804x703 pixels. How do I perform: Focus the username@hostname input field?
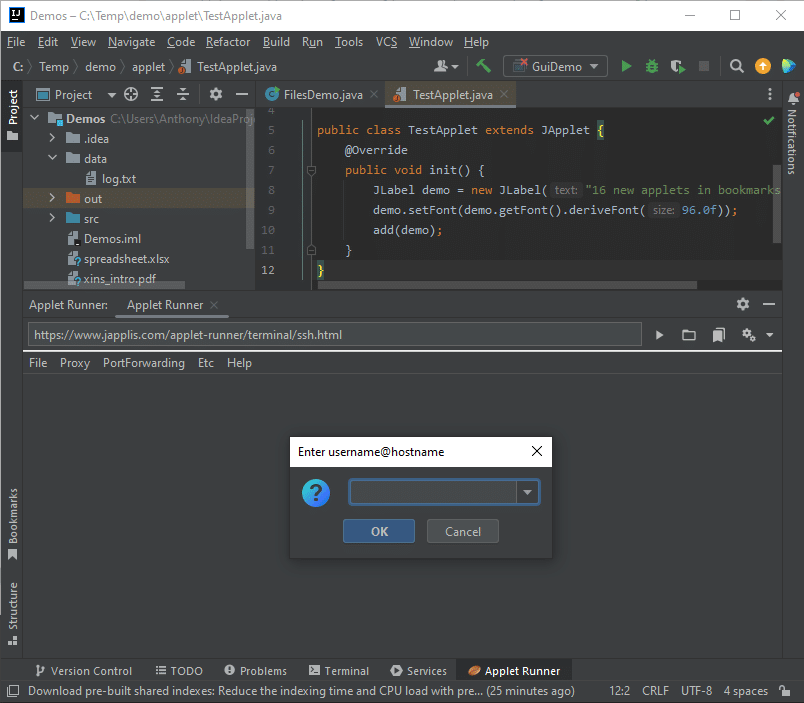coord(433,492)
